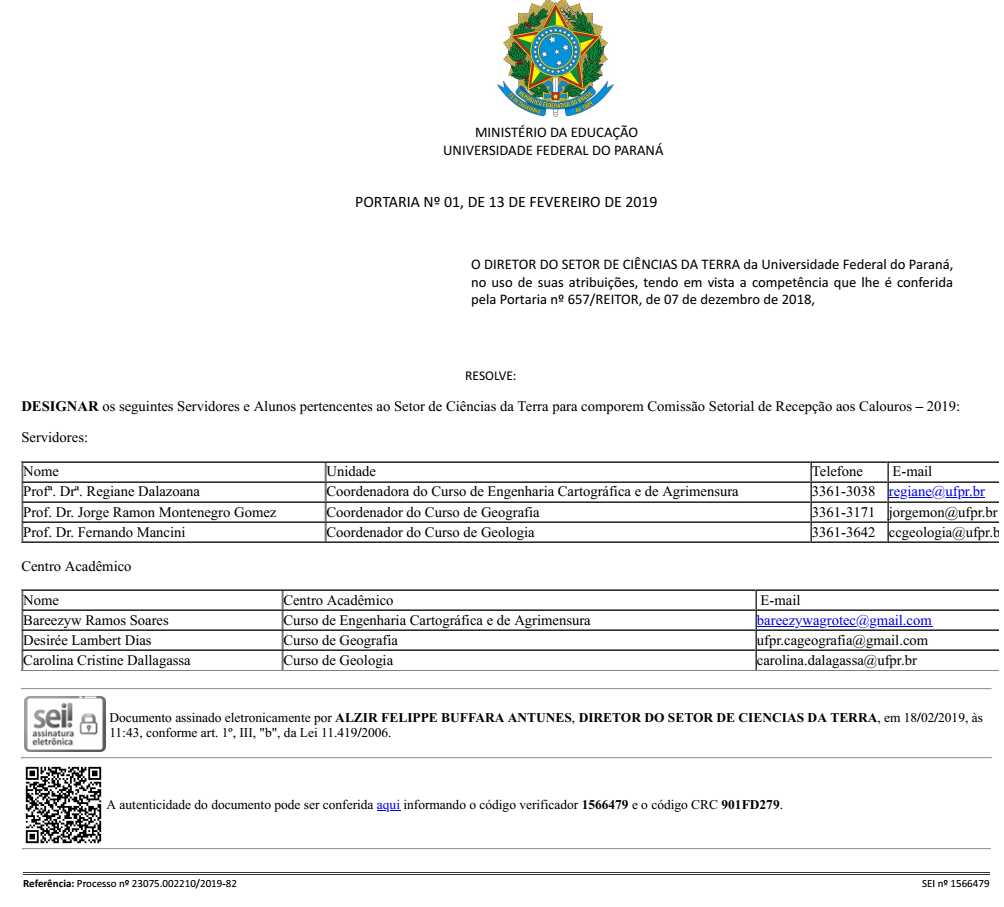Open the regiane@ufpr.br email link
The height and width of the screenshot is (907, 1004).
pos(936,492)
